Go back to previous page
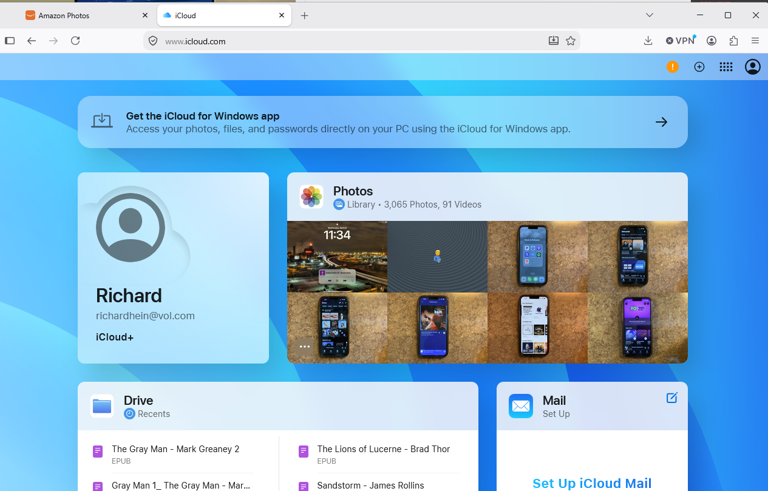 click(x=32, y=41)
